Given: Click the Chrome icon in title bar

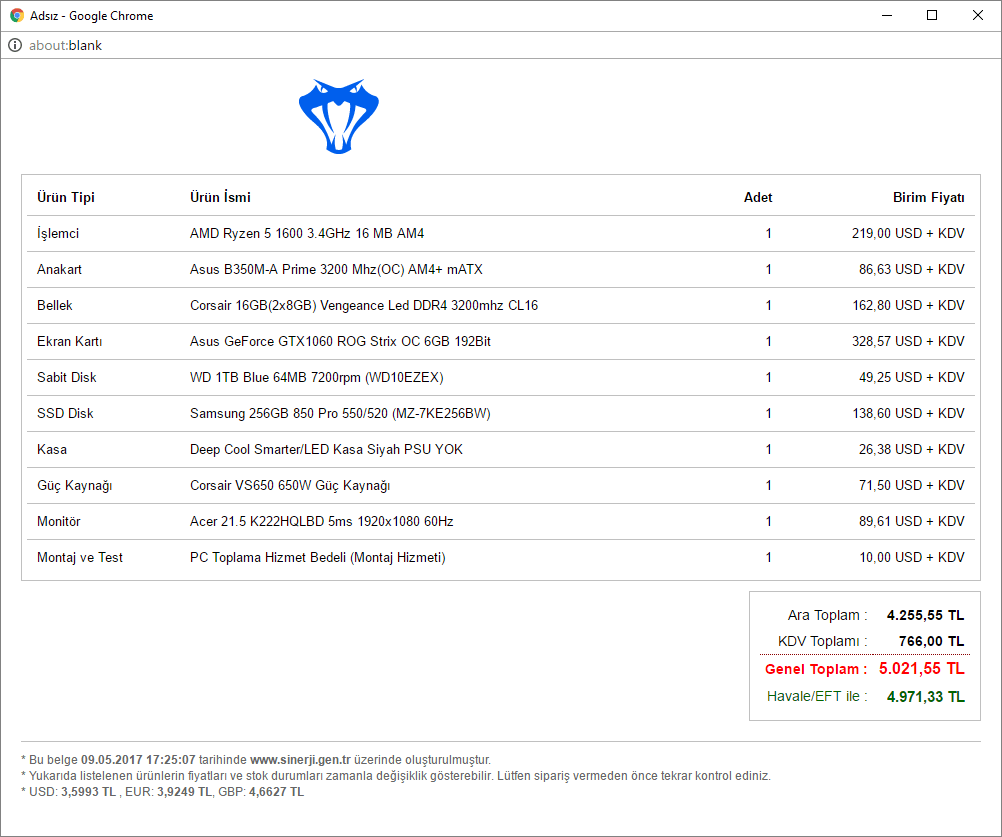Looking at the screenshot, I should [x=17, y=15].
